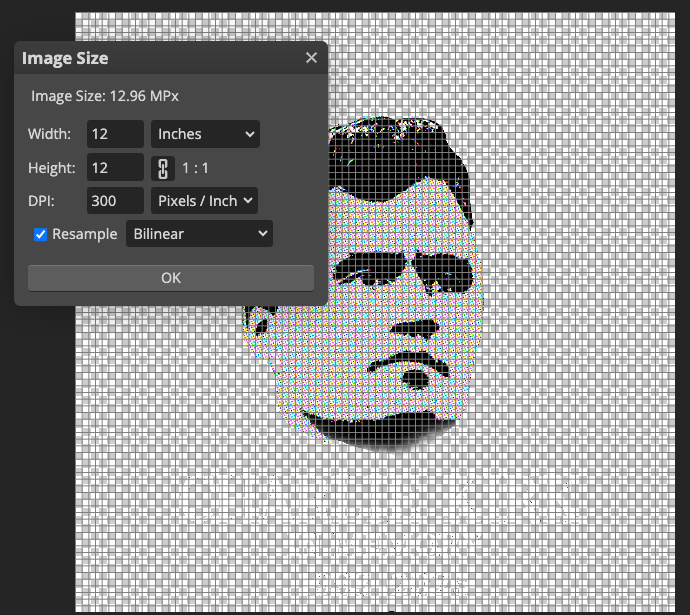The height and width of the screenshot is (615, 690).
Task: Click the Resample label text
Action: point(84,234)
